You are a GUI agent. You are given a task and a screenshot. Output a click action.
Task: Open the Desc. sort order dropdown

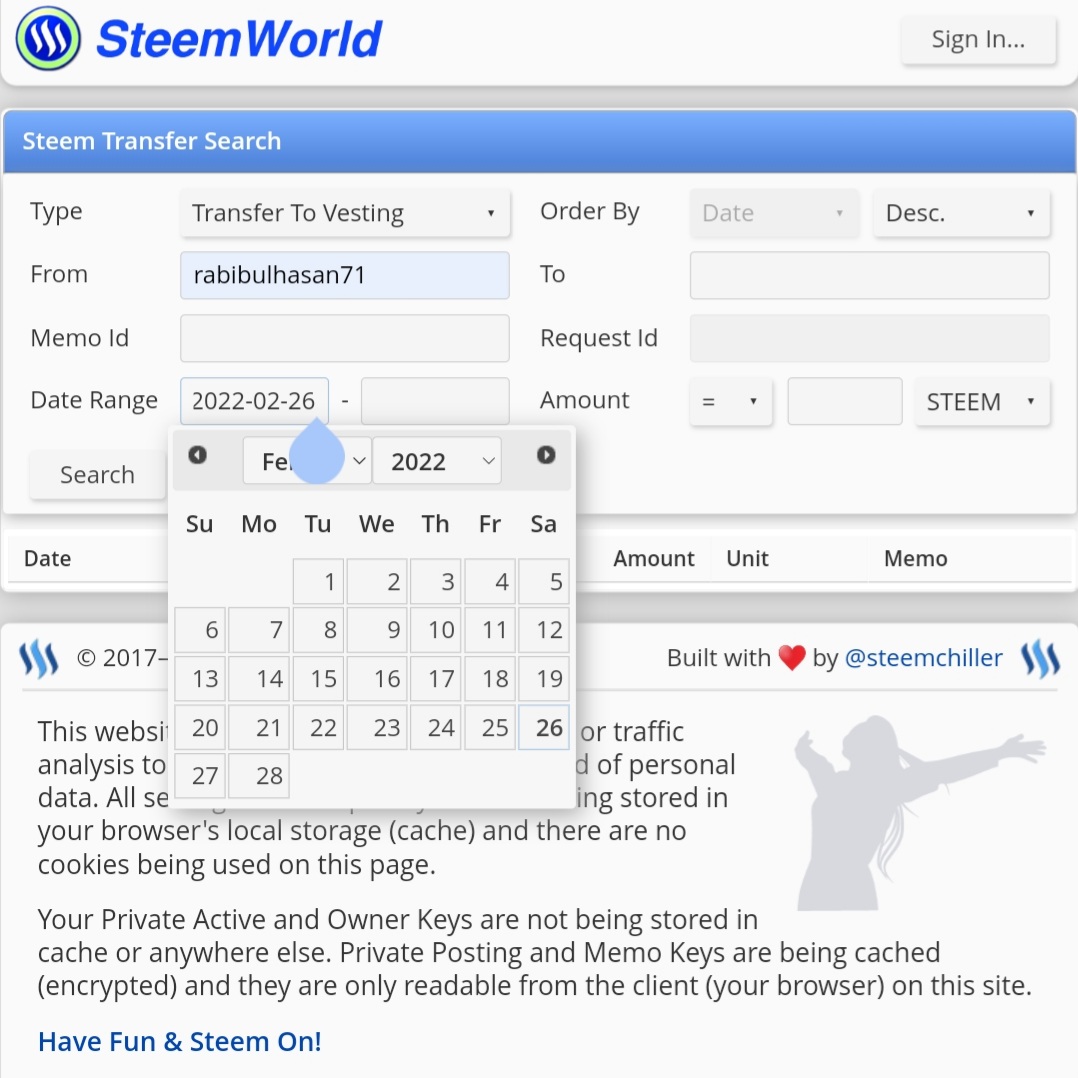(961, 213)
